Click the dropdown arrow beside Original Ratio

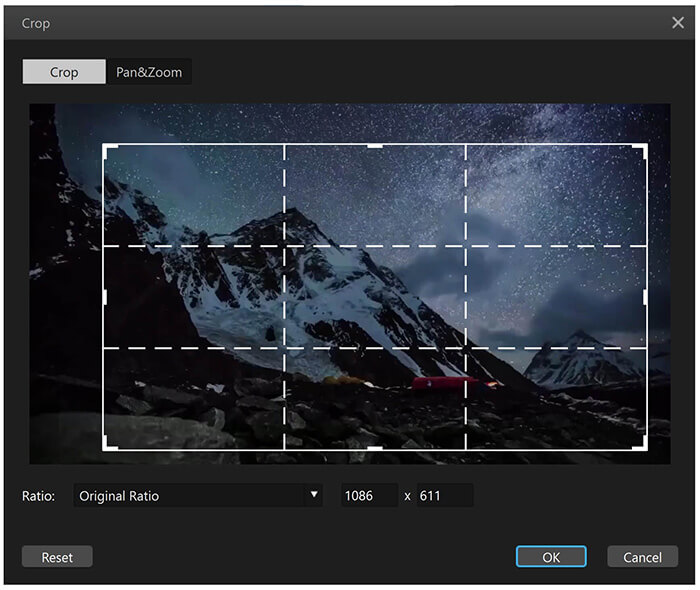click(314, 494)
